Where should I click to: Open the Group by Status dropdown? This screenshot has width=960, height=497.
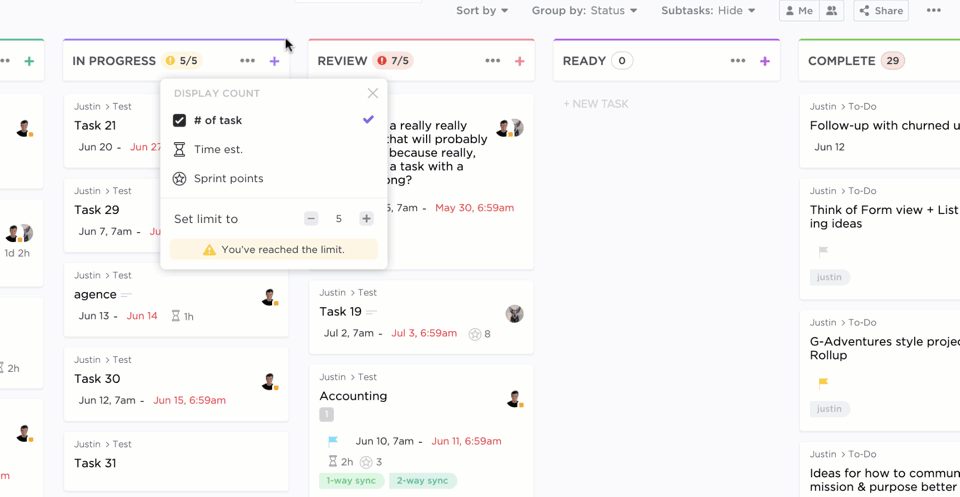tap(584, 10)
